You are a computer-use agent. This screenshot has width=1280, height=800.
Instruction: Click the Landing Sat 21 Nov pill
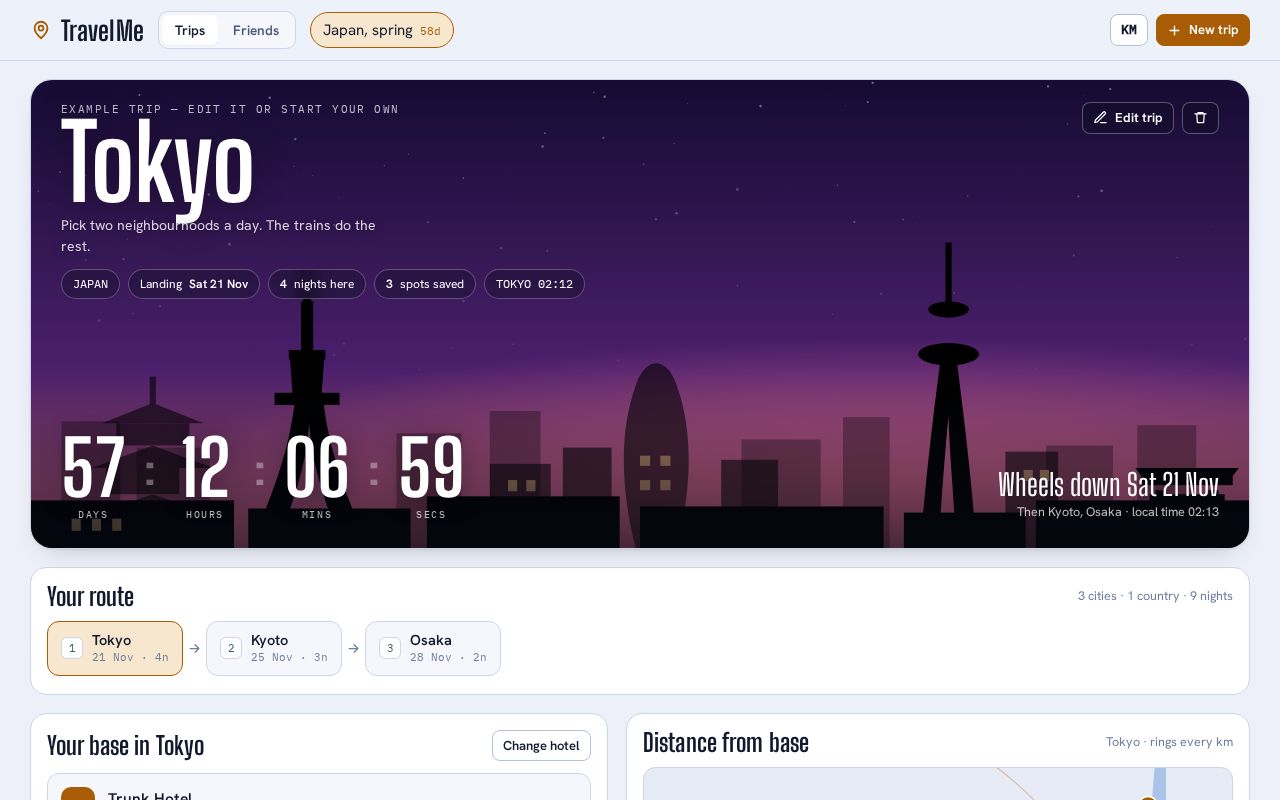coord(194,284)
